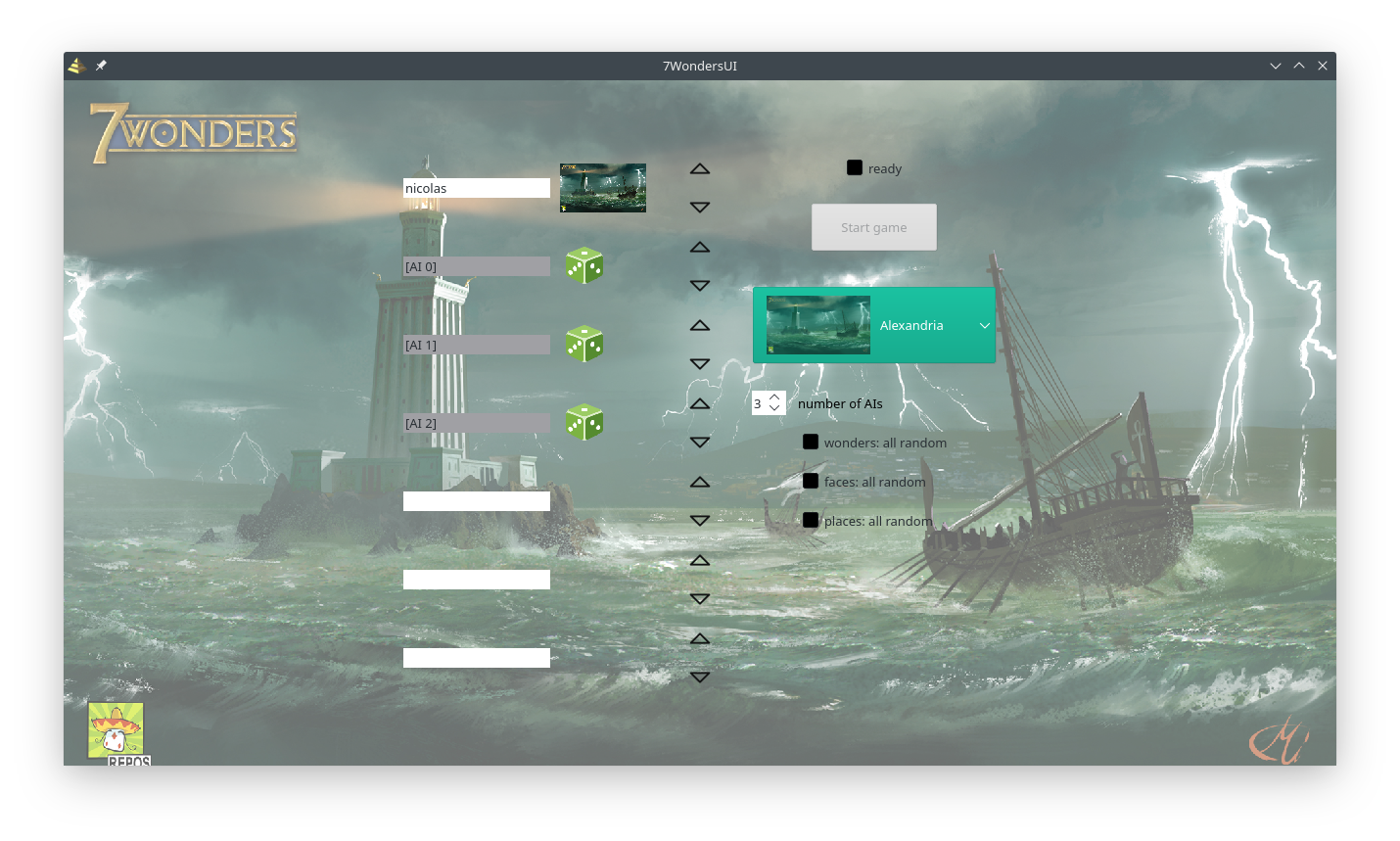
Task: Move AI 0 up with the up arrow
Action: [700, 247]
